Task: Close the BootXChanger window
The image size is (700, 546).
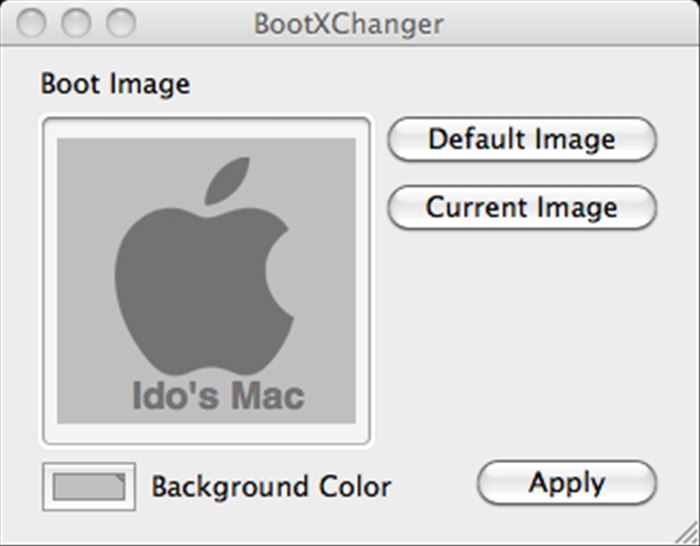Action: point(31,22)
